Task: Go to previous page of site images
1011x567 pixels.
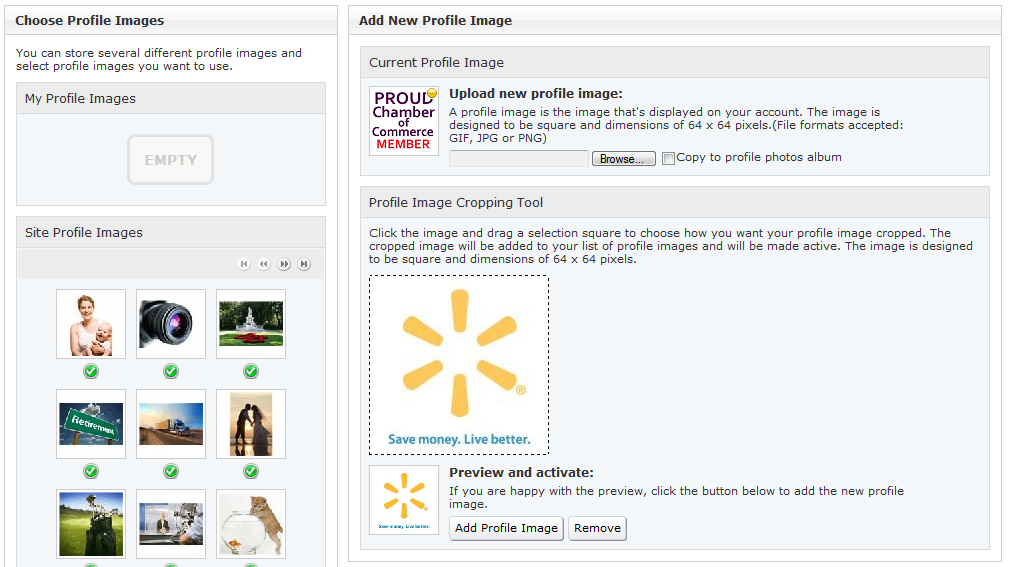Action: [x=264, y=264]
